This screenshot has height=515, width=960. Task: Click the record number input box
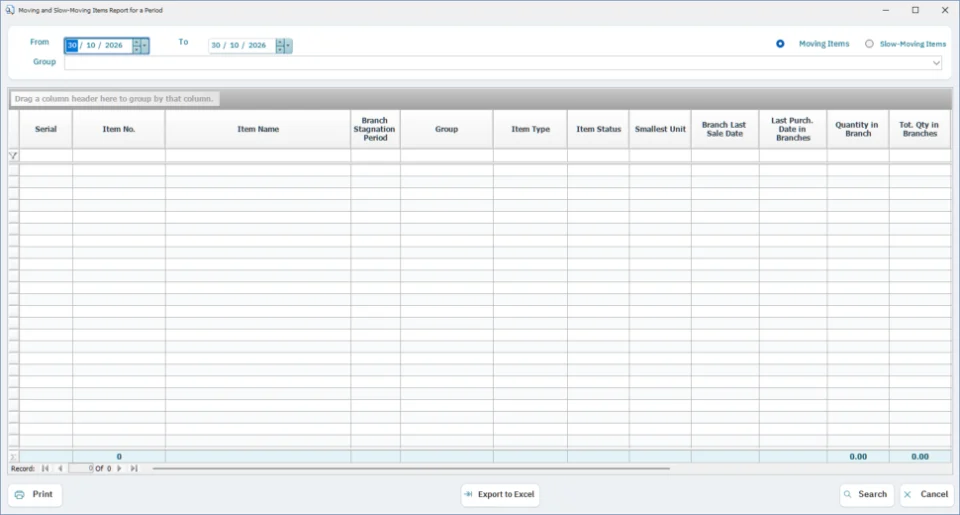point(81,468)
